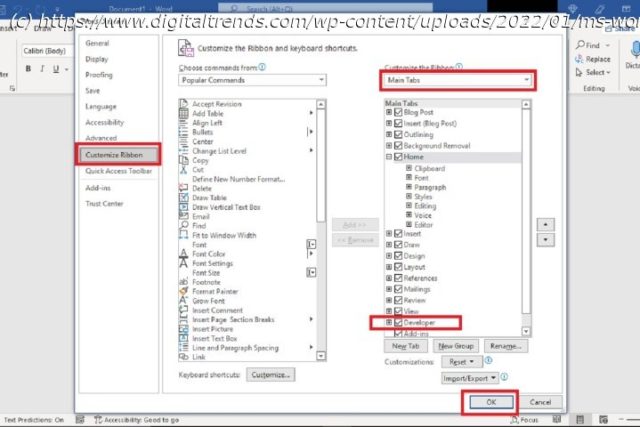
Task: Click info icon next to Import/Export
Action: pyautogui.click(x=504, y=377)
